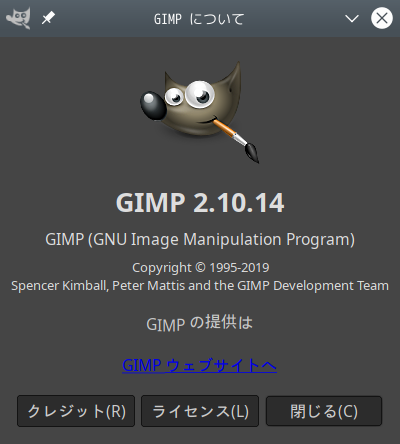The height and width of the screenshot is (444, 400).
Task: Click Wilber's black nose
Action: point(153,105)
